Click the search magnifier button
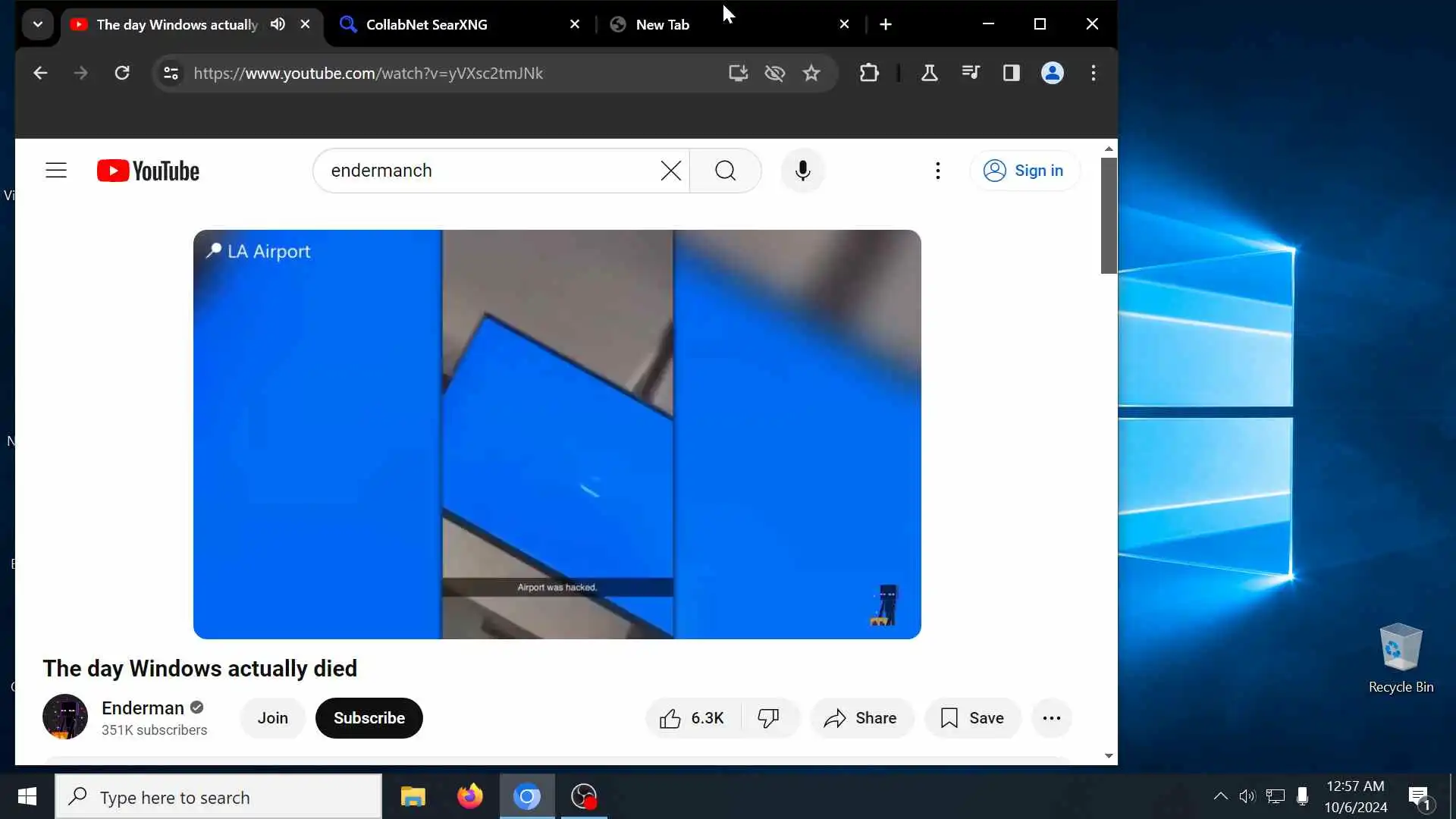This screenshot has width=1456, height=819. pos(725,171)
